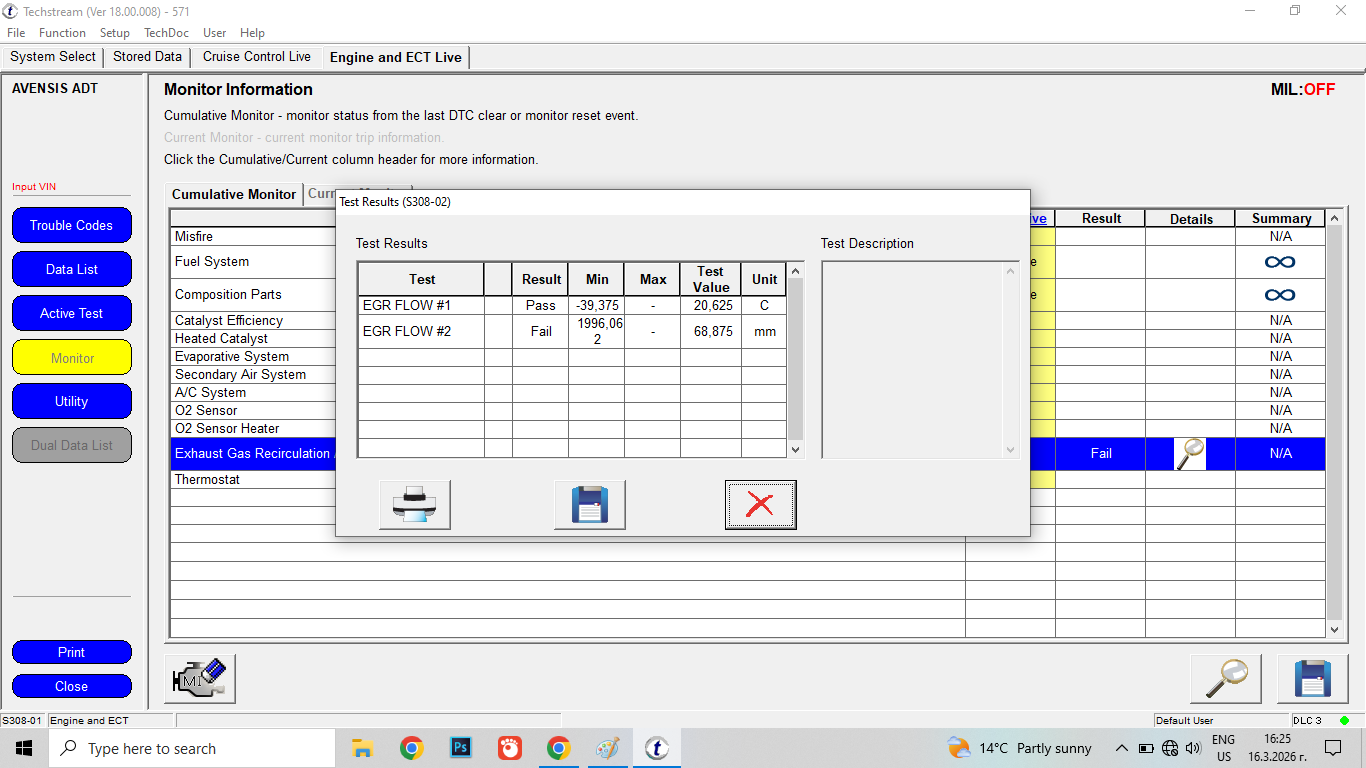Viewport: 1366px width, 768px height.
Task: Save test results with floppy disk icon
Action: 589,504
